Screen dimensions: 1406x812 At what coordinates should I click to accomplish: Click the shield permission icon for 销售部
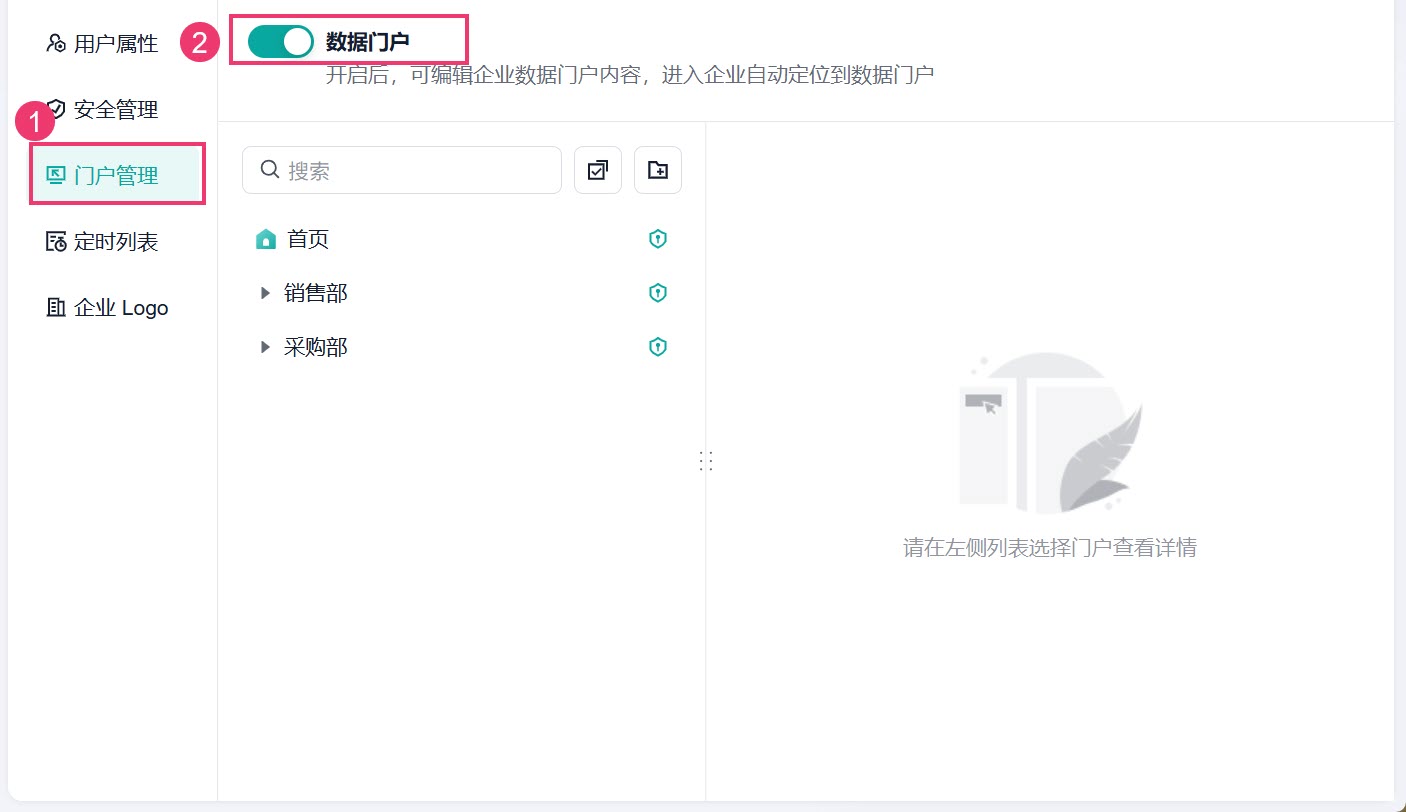(x=658, y=293)
